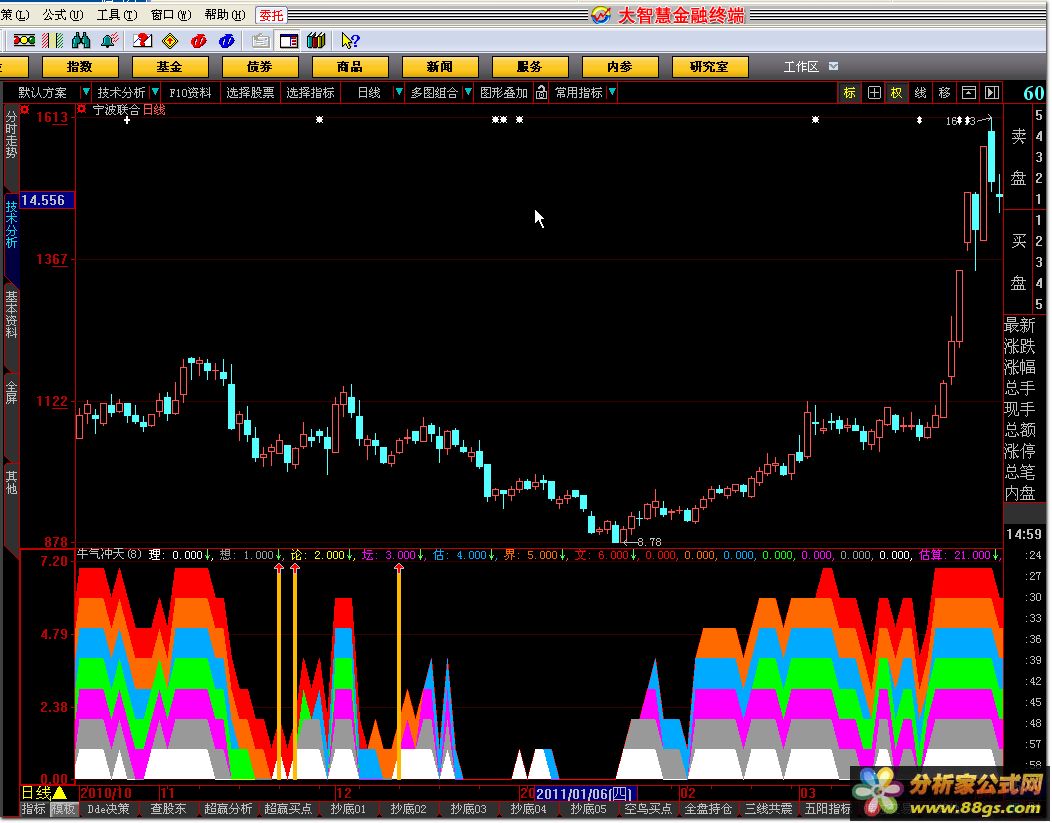
Task: Click the 新闻 yellow button
Action: [439, 66]
